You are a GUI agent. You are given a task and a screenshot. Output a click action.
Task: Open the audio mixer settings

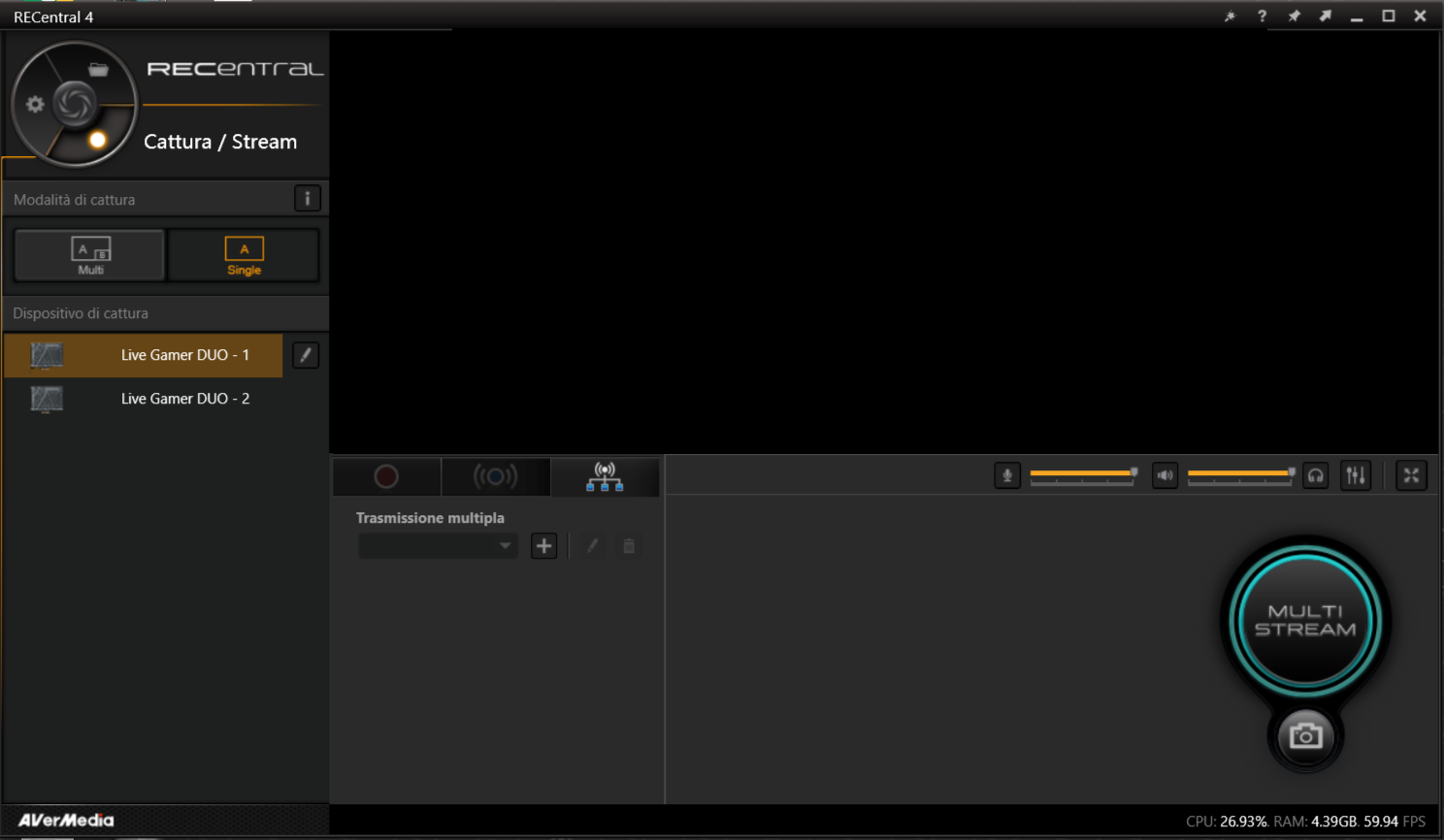(x=1356, y=475)
